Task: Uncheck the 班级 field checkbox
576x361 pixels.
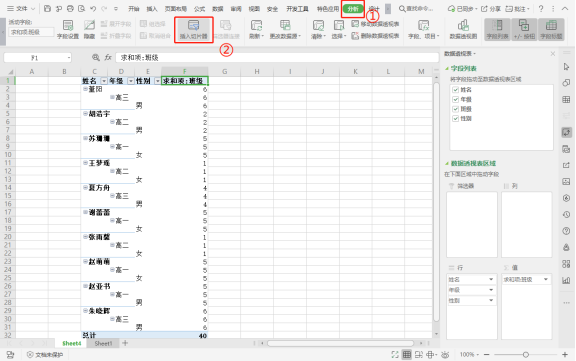Action: [x=456, y=109]
